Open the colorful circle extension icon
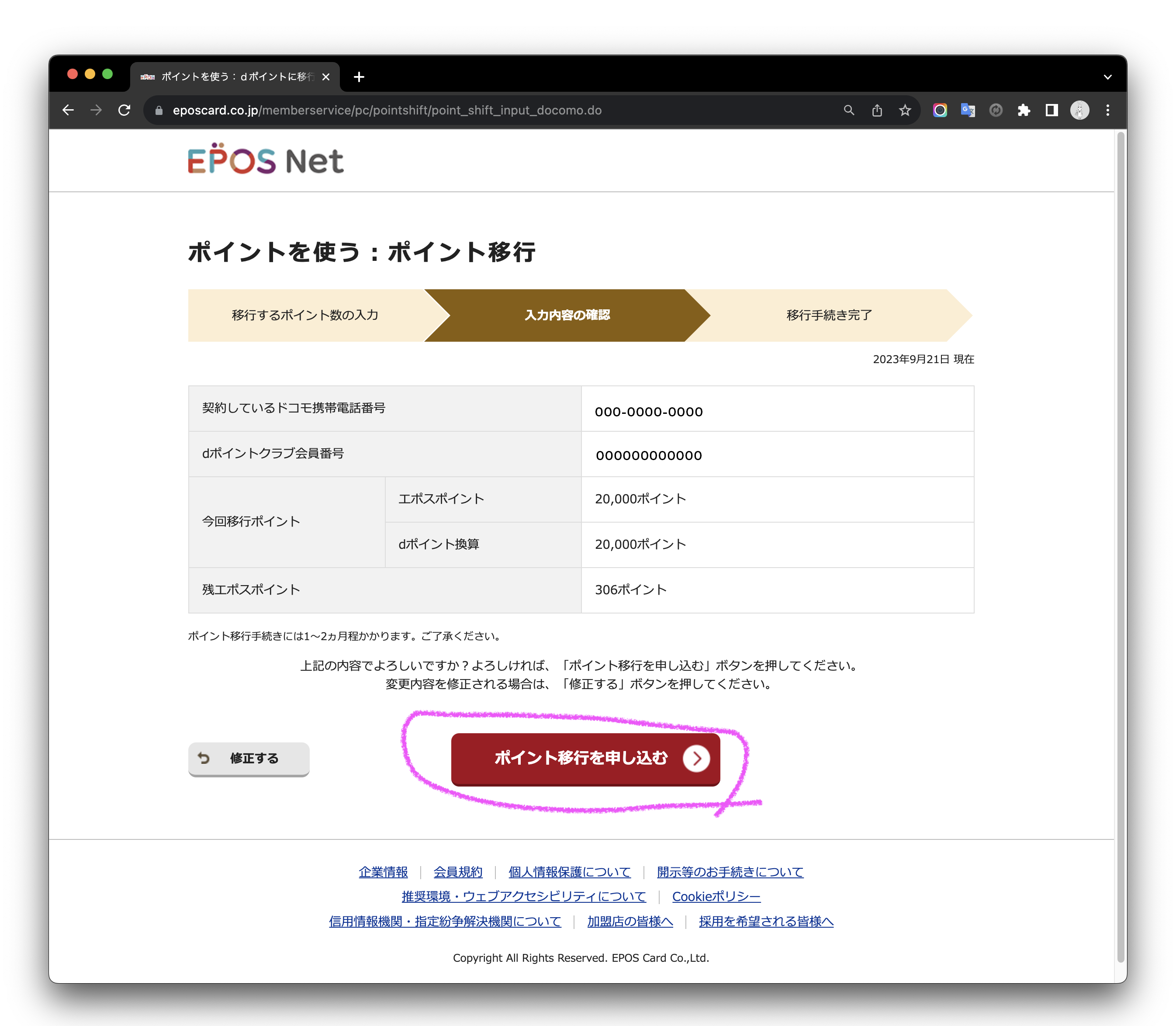This screenshot has width=1176, height=1026. pyautogui.click(x=940, y=110)
